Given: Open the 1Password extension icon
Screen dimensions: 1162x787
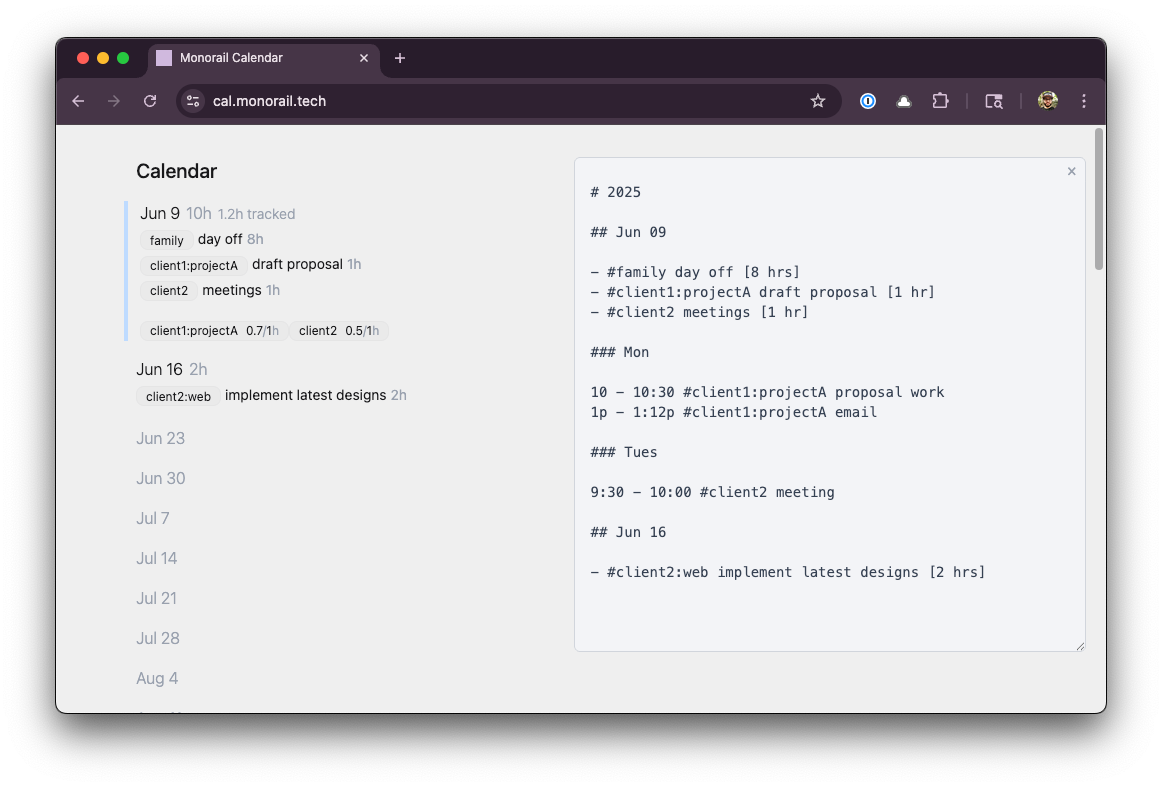Looking at the screenshot, I should pyautogui.click(x=868, y=101).
